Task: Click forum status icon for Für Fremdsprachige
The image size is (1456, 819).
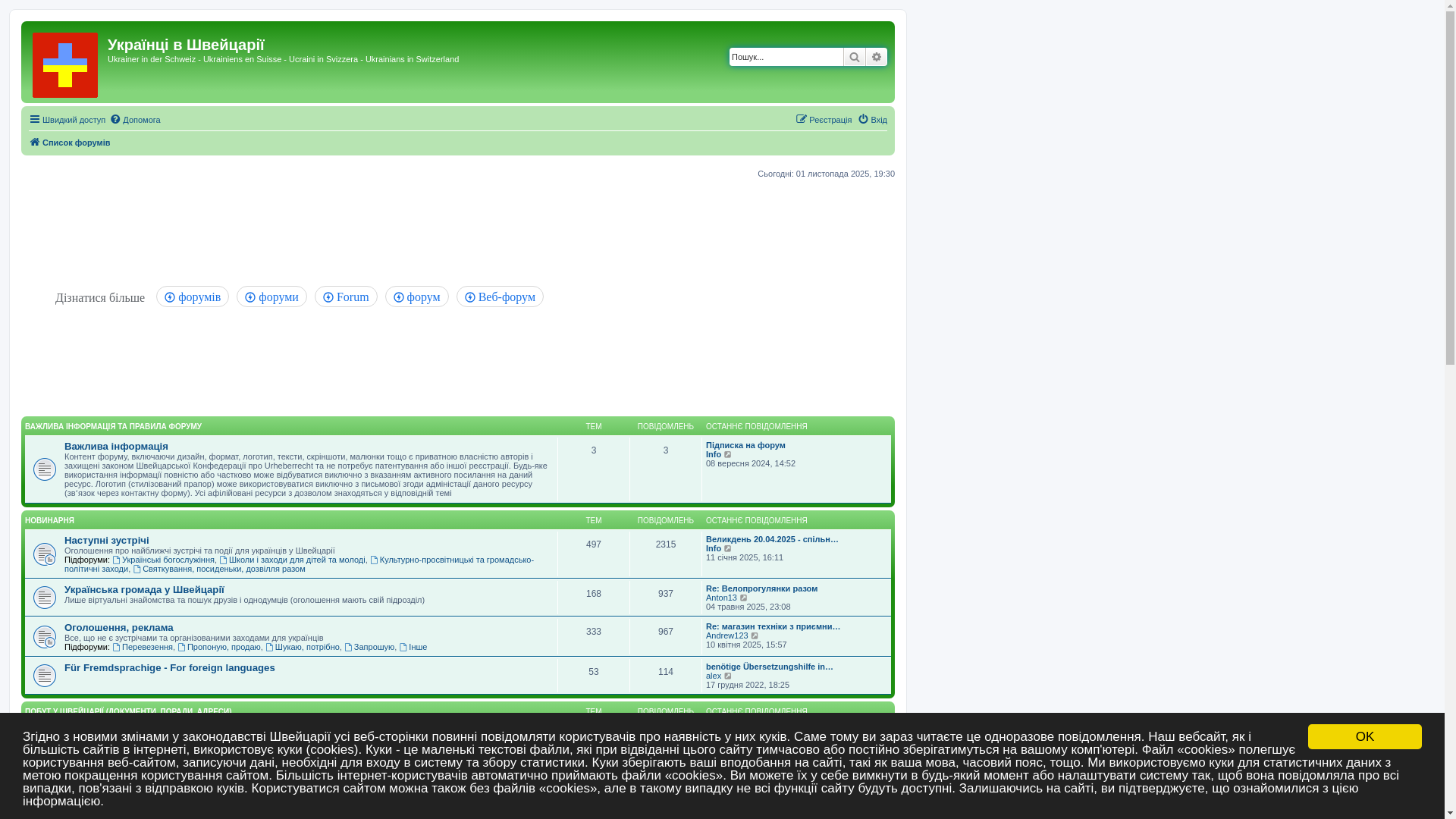Action: [x=45, y=676]
